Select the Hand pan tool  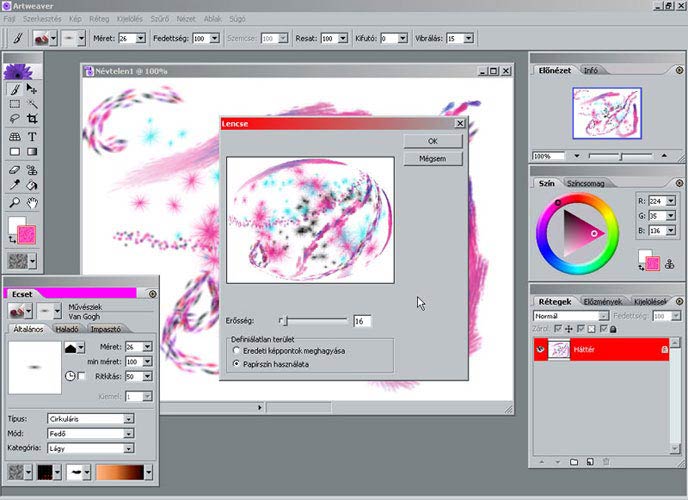(32, 202)
